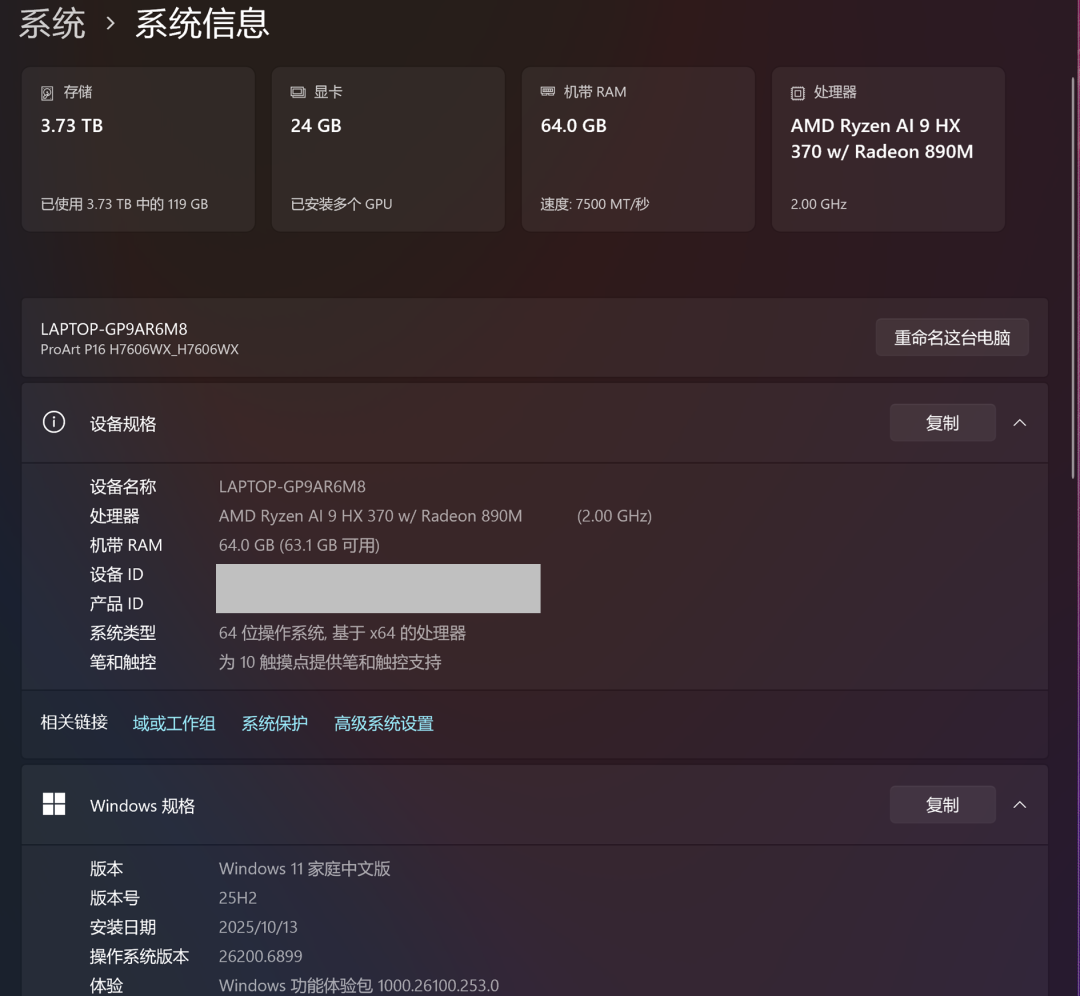Select Windows 11 家庭中文版 edition value

pyautogui.click(x=304, y=869)
